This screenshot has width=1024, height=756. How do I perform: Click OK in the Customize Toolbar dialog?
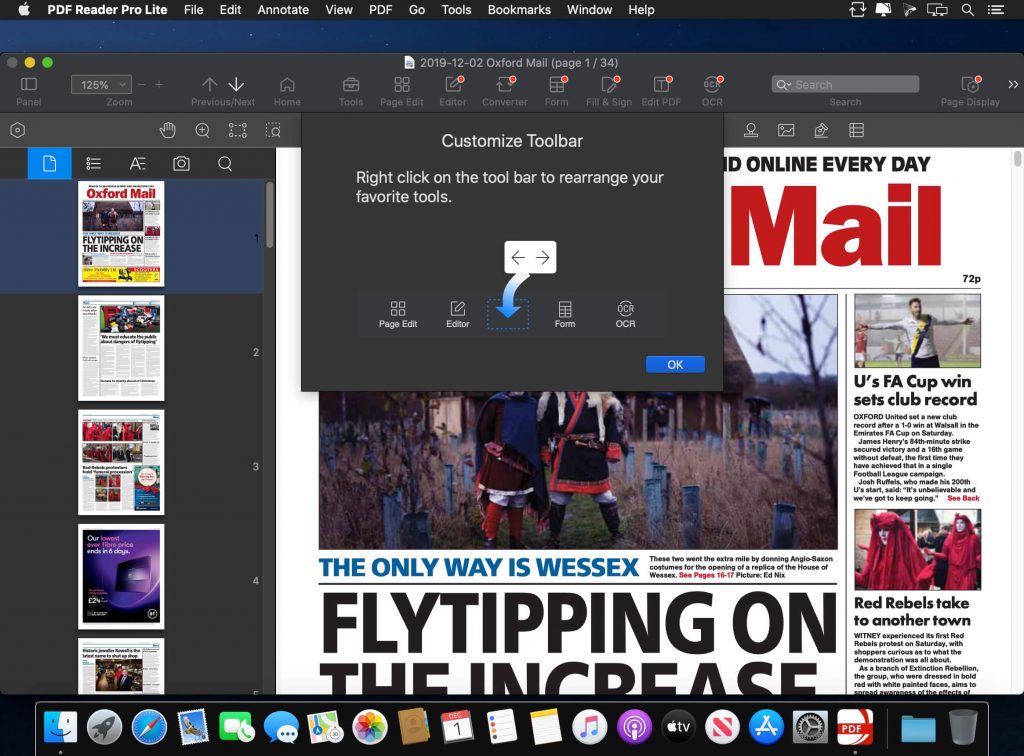[x=675, y=364]
